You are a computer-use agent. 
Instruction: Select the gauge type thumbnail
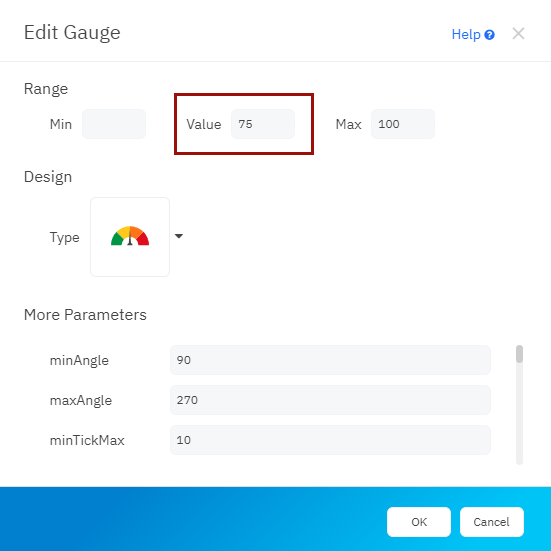[x=130, y=237]
